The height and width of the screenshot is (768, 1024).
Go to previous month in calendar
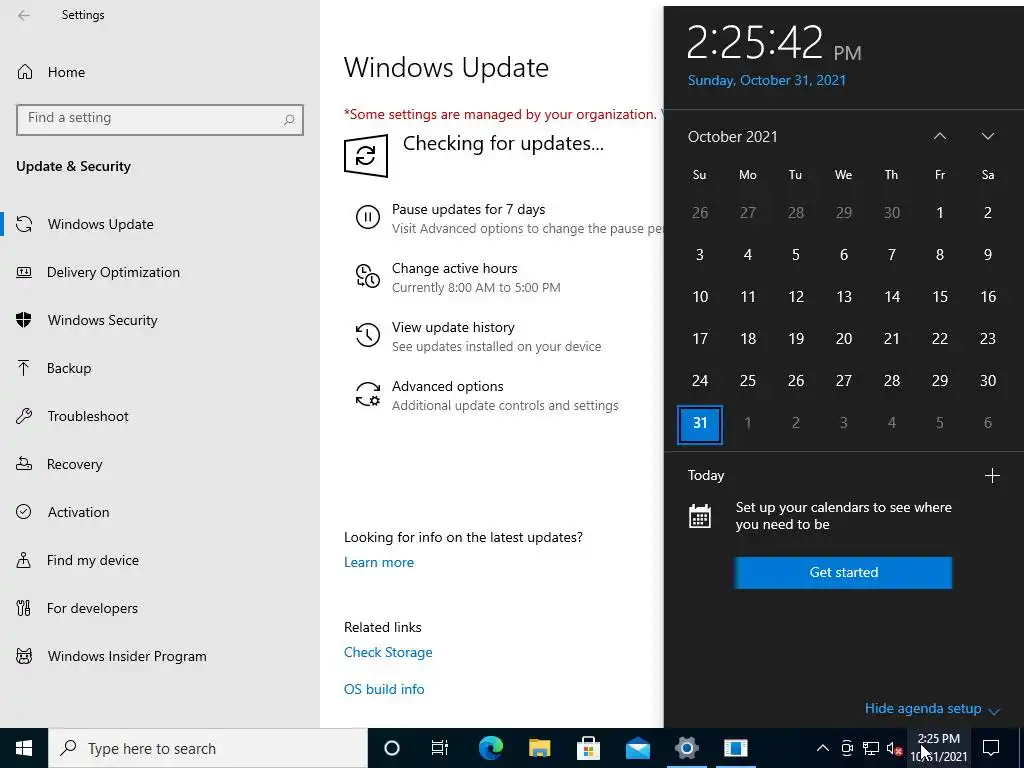[940, 136]
